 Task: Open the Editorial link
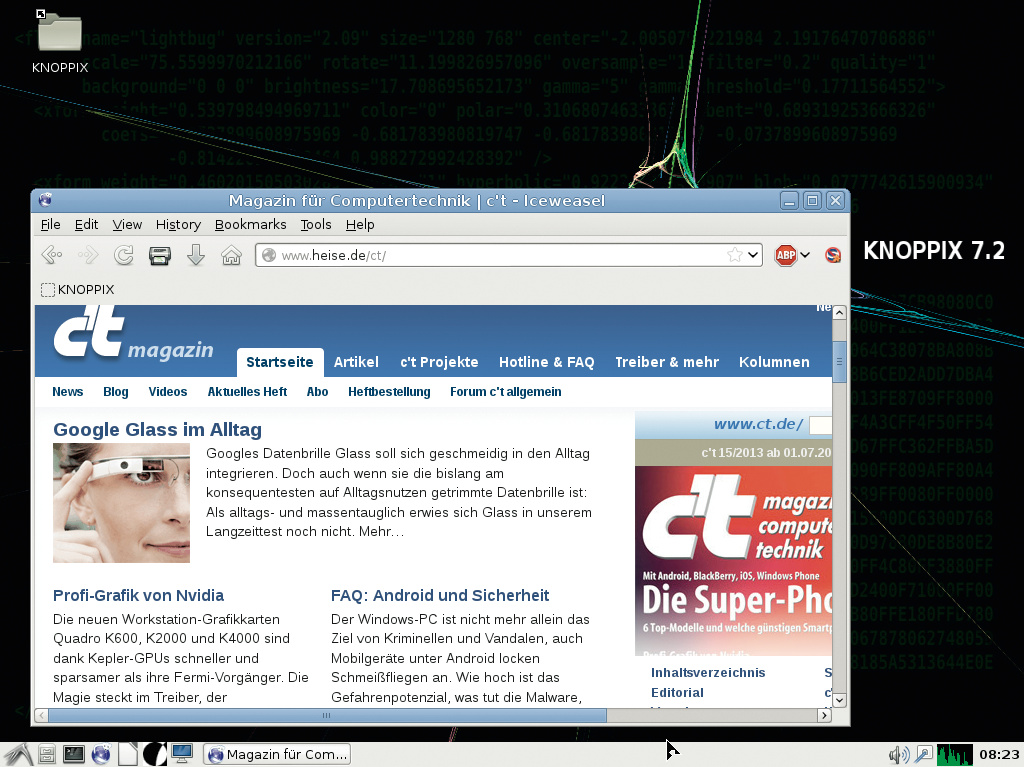click(x=677, y=693)
